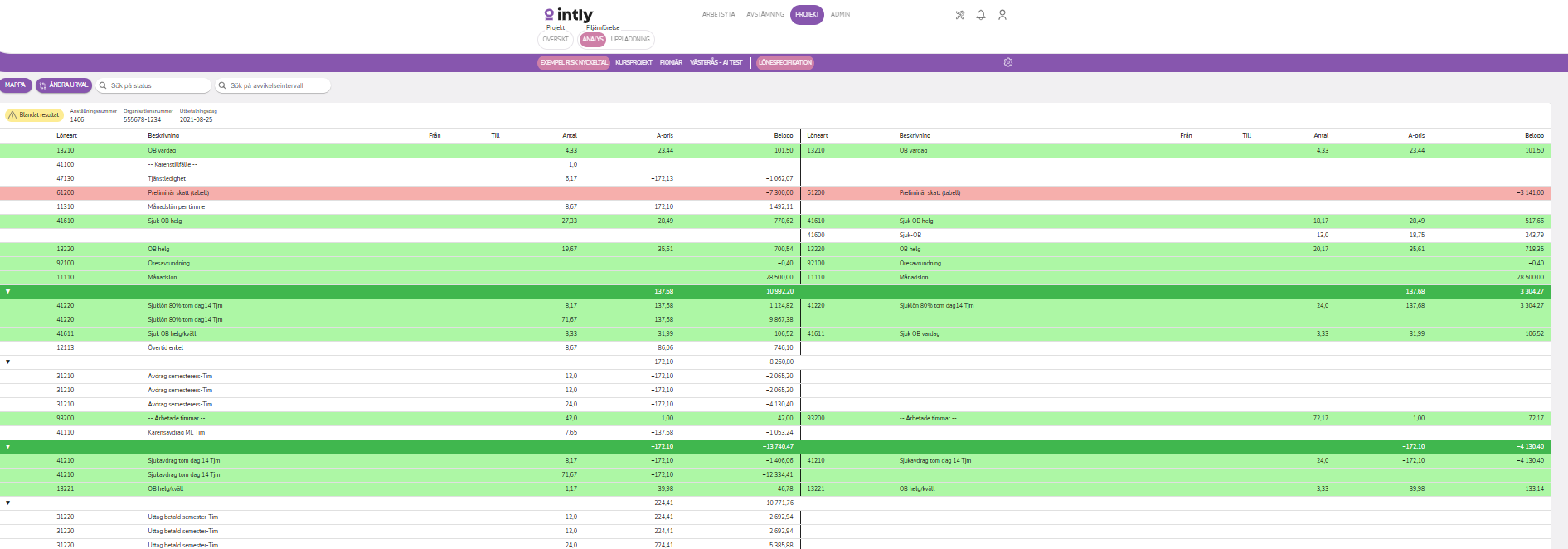Click the settings gear in purple bar
This screenshot has width=1568, height=549.
coord(1008,62)
